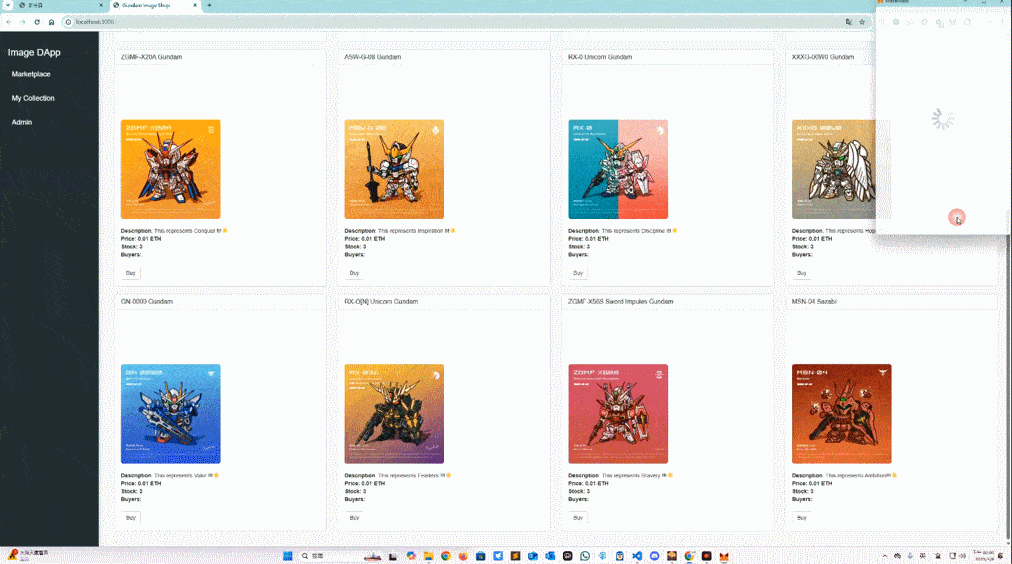Image resolution: width=1012 pixels, height=564 pixels.
Task: Open Visual Studio Code from taskbar
Action: pyautogui.click(x=637, y=556)
